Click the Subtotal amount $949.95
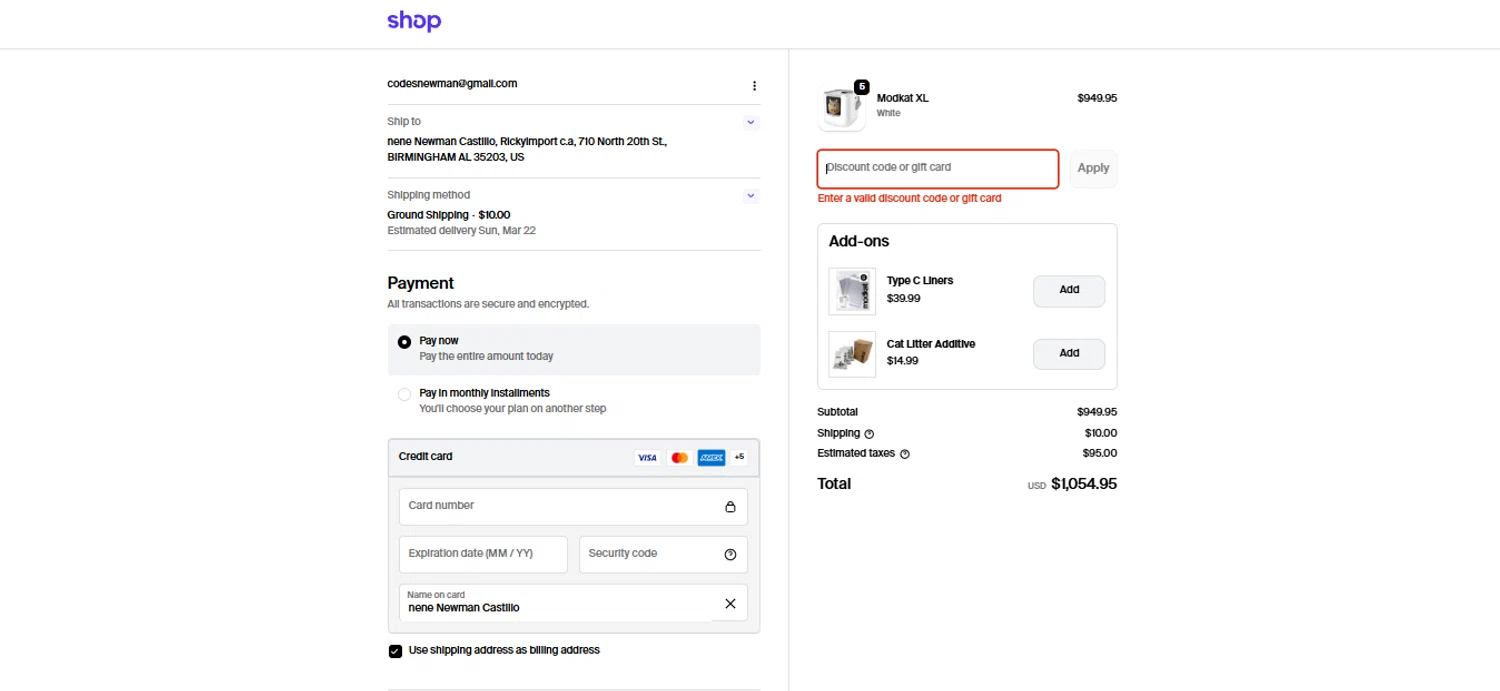The image size is (1500, 691). 1097,412
